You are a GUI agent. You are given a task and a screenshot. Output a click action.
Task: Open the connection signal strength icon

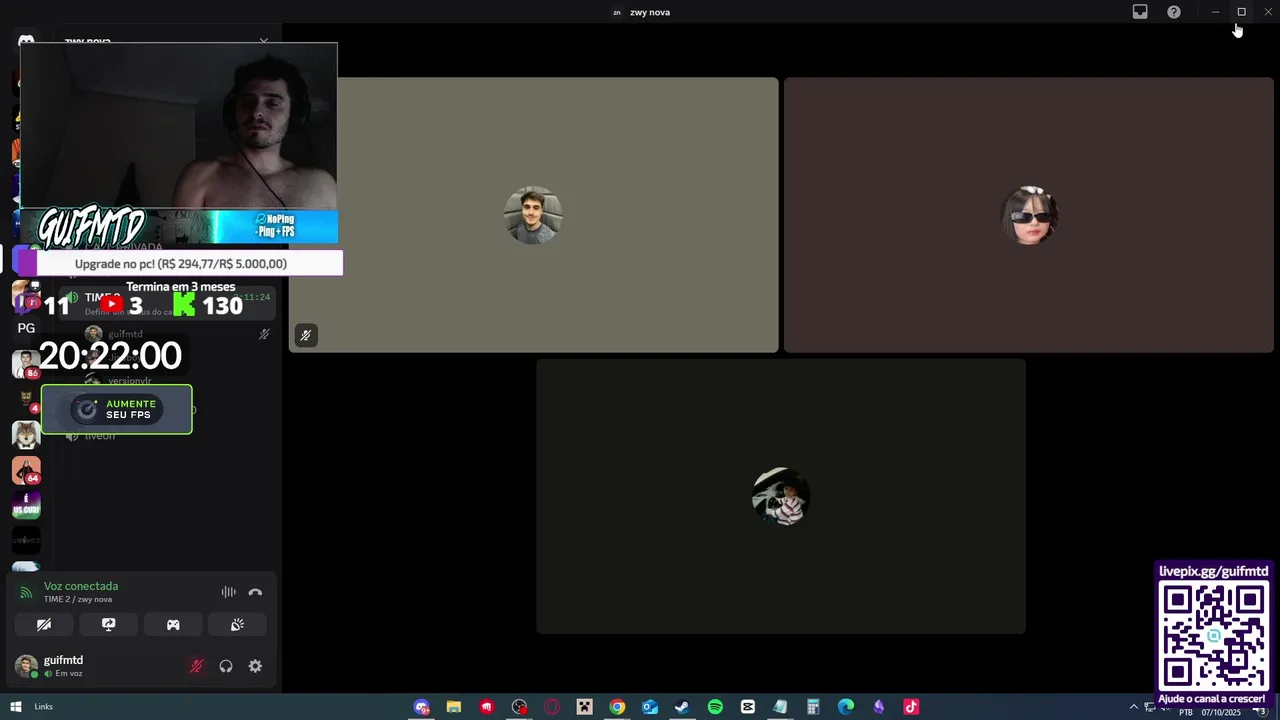point(26,592)
